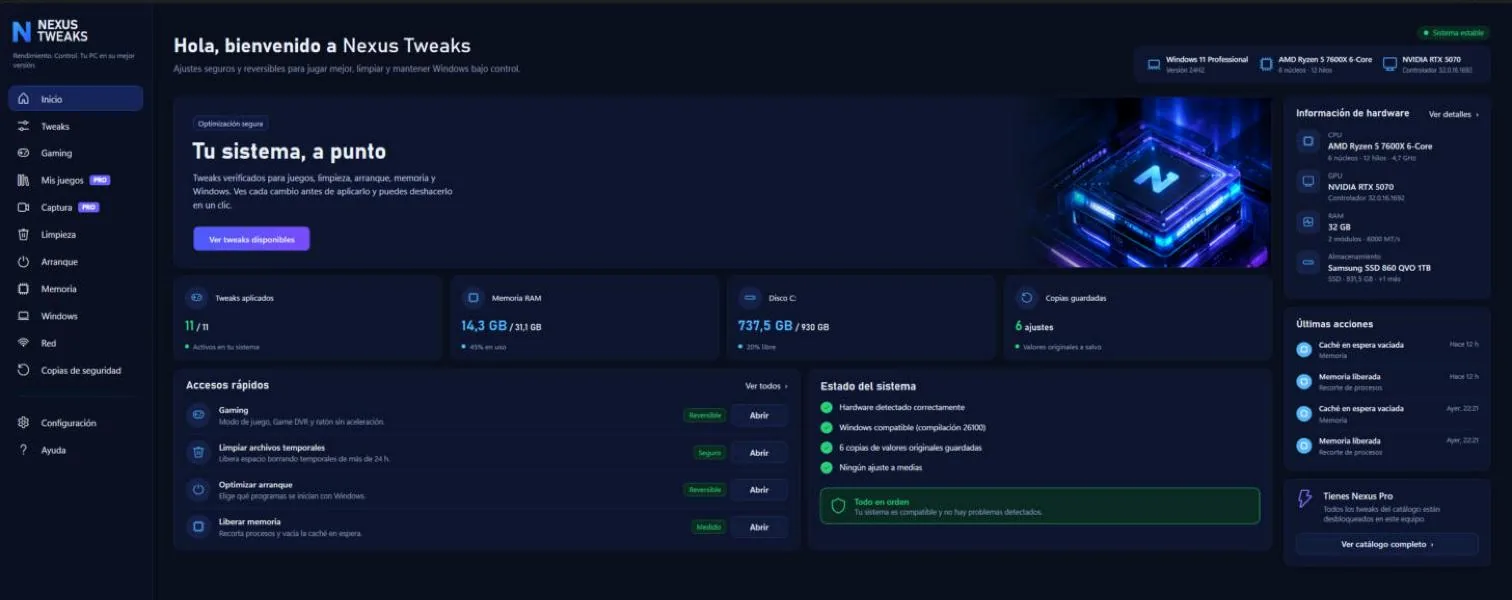Screen dimensions: 1512x600
Task: Click the Liberar memoria chip icon in quick access
Action: click(x=198, y=526)
